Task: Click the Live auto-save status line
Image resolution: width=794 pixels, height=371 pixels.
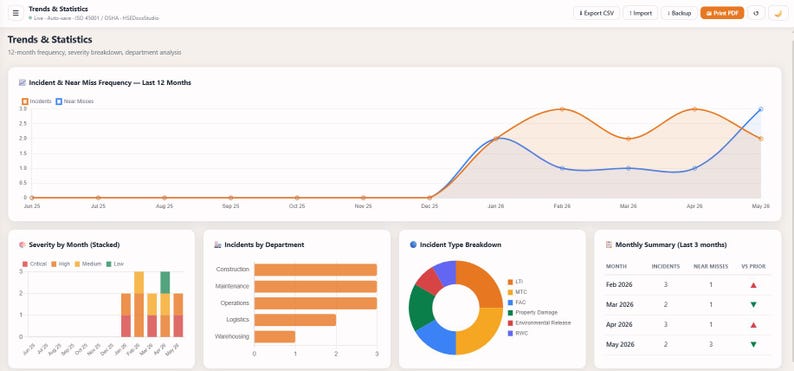Action: [x=94, y=18]
